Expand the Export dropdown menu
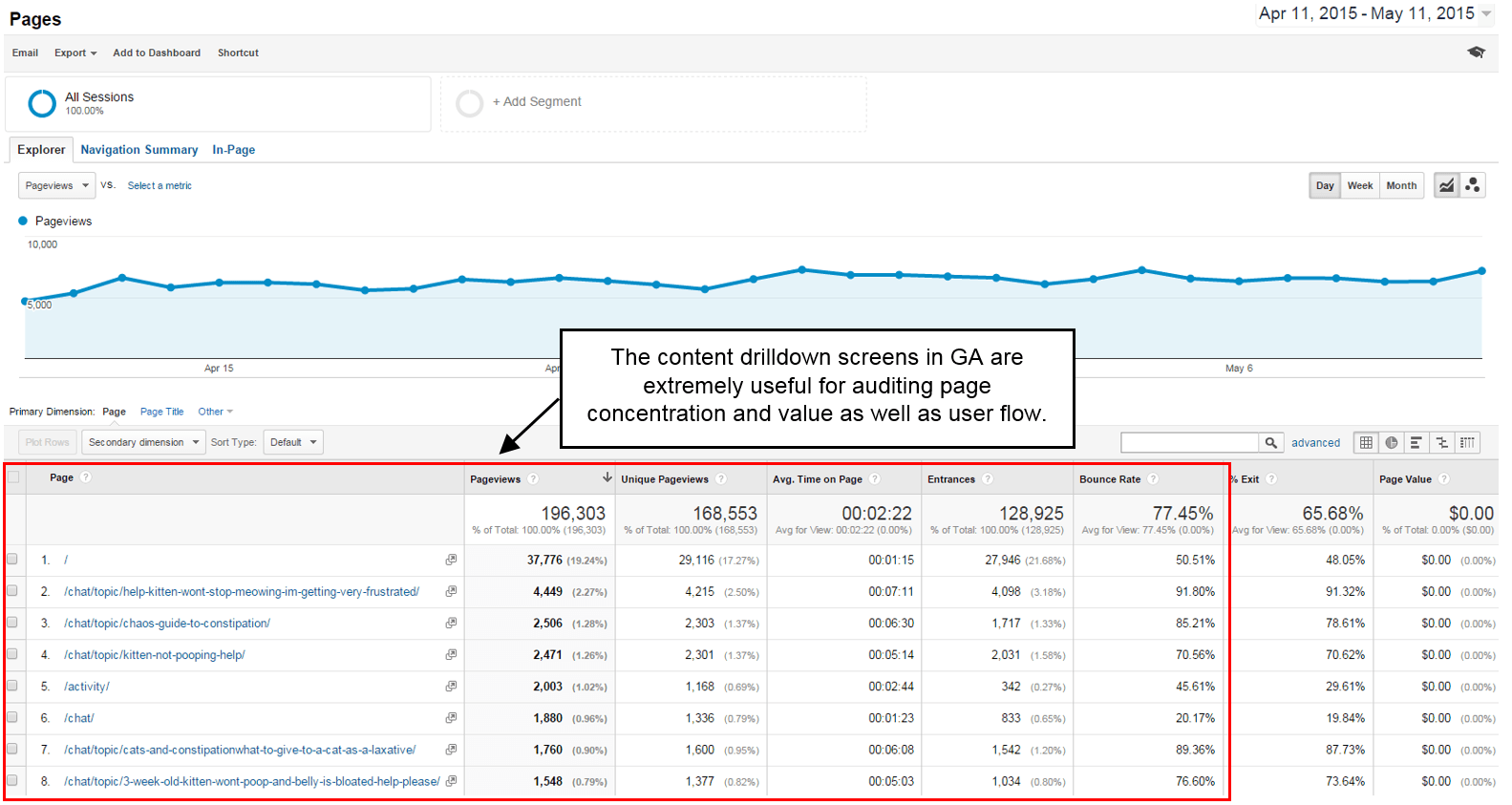 click(x=75, y=53)
